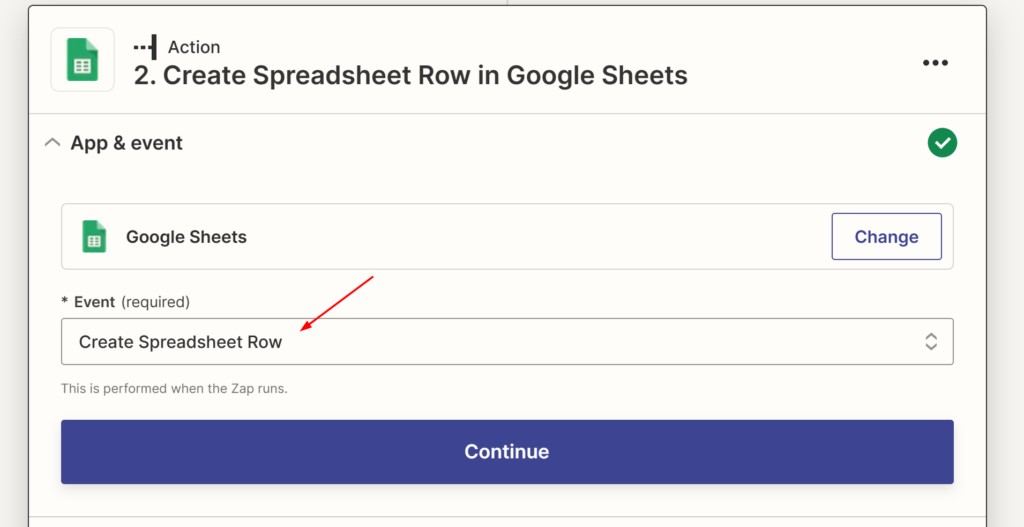Click the Google Sheets app name text

186,237
